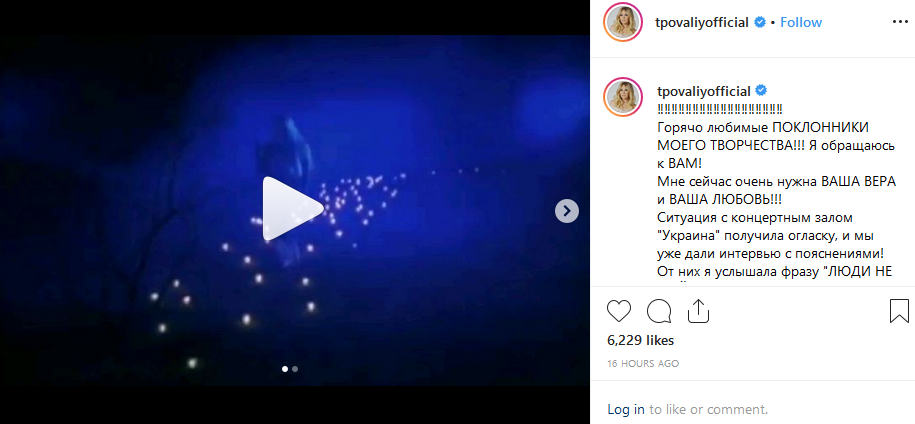
Task: Play the concert video
Action: 292,209
